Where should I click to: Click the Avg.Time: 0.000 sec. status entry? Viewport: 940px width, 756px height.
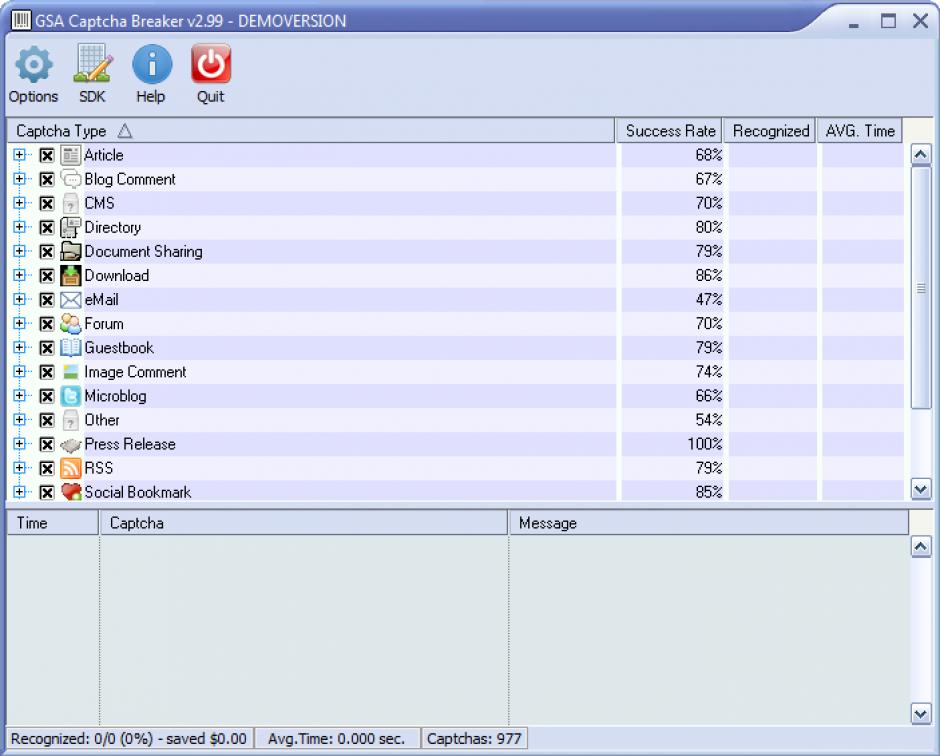pyautogui.click(x=336, y=739)
